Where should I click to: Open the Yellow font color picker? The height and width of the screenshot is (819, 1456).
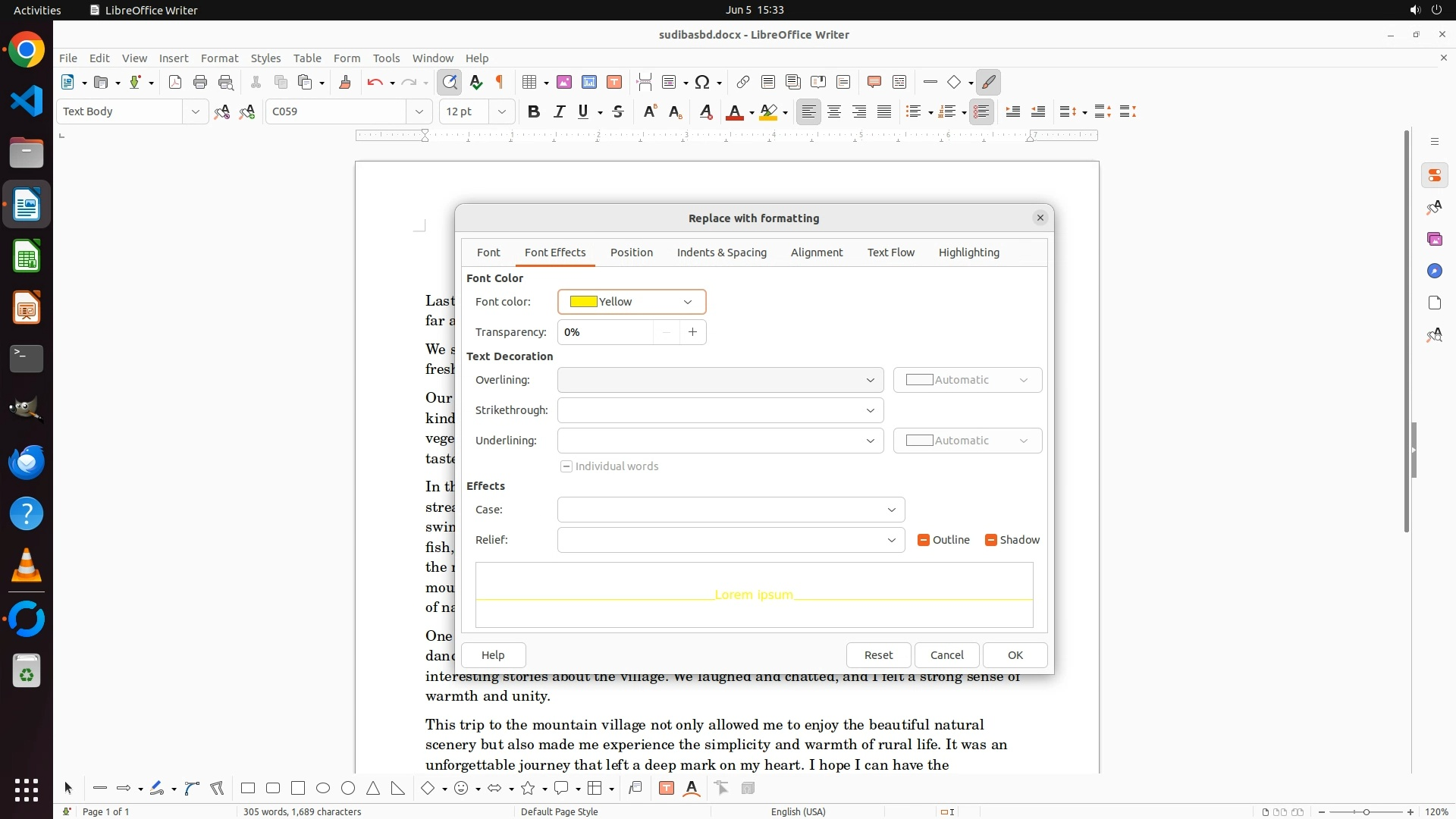(631, 302)
